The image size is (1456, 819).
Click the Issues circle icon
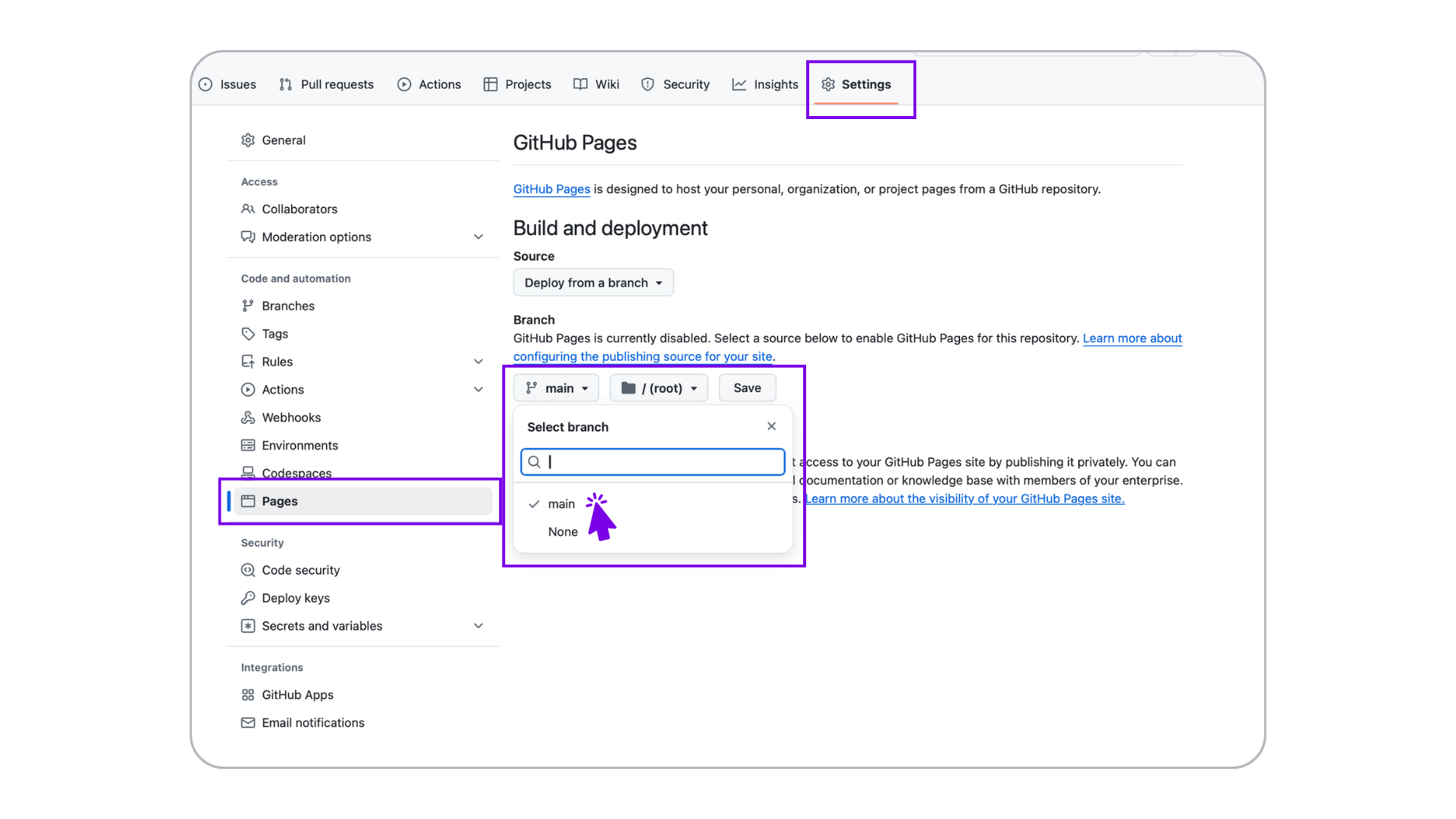(206, 84)
